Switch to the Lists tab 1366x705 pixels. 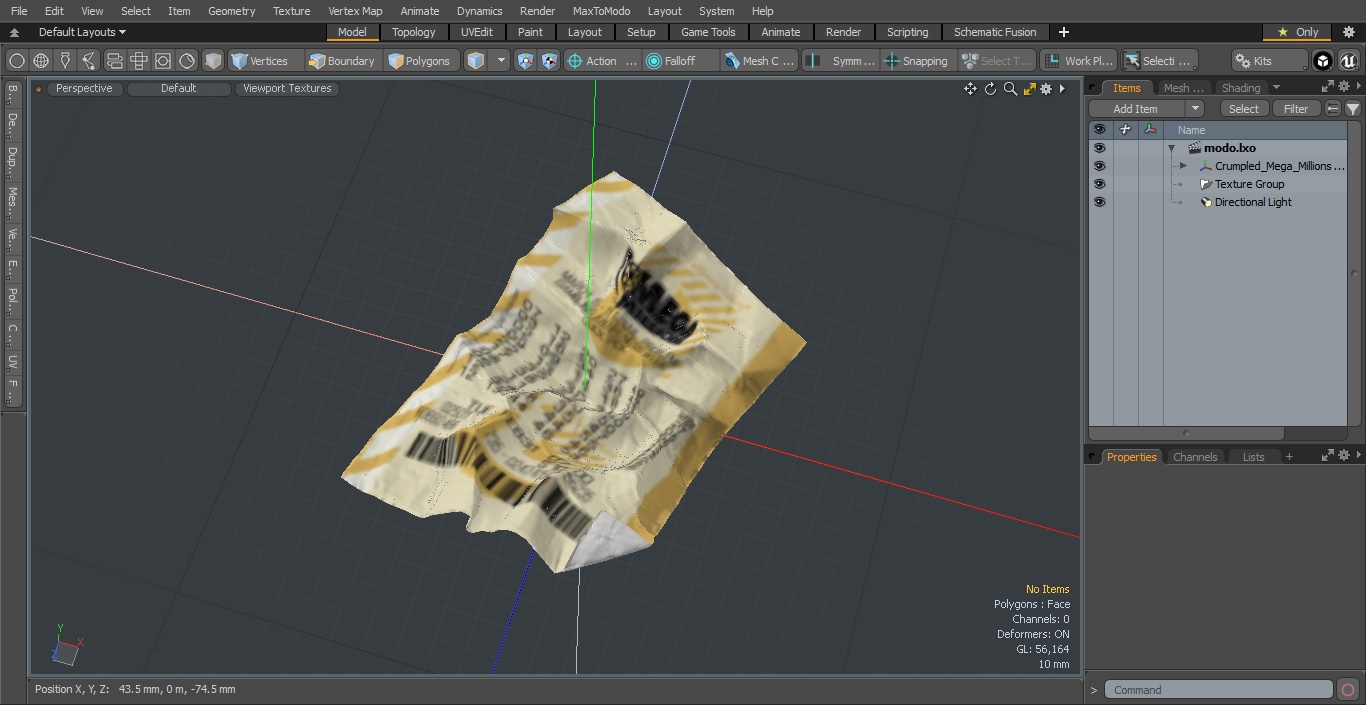pyautogui.click(x=1253, y=457)
